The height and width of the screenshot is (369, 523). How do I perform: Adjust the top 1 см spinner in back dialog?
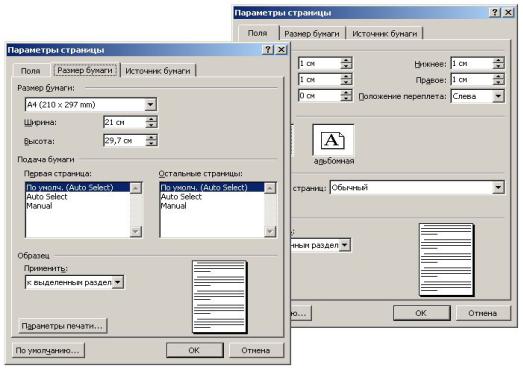point(347,63)
